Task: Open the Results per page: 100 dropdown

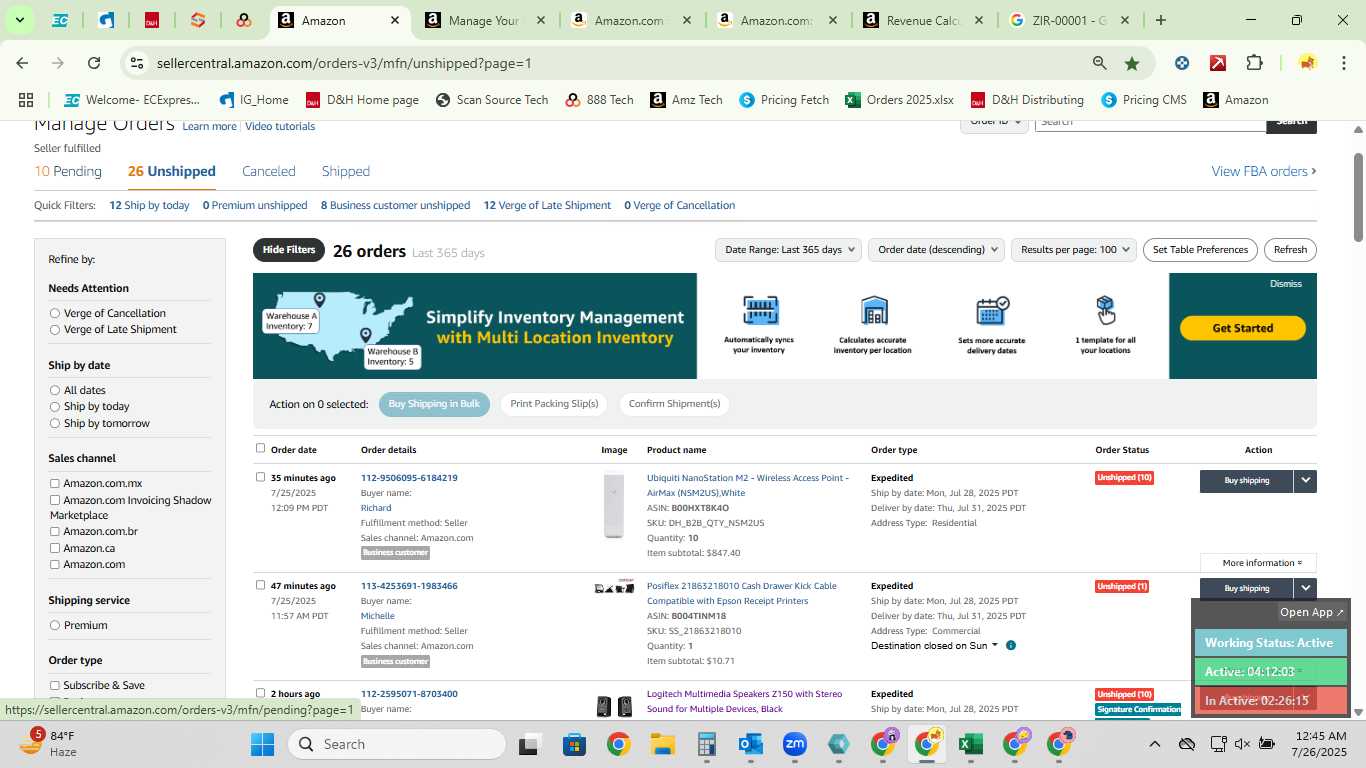Action: tap(1074, 250)
